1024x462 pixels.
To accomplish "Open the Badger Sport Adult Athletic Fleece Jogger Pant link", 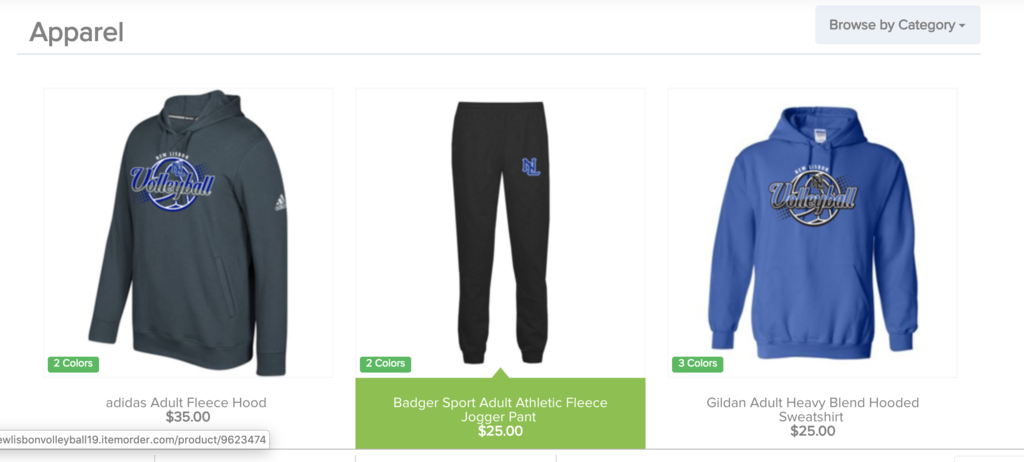I will [500, 409].
